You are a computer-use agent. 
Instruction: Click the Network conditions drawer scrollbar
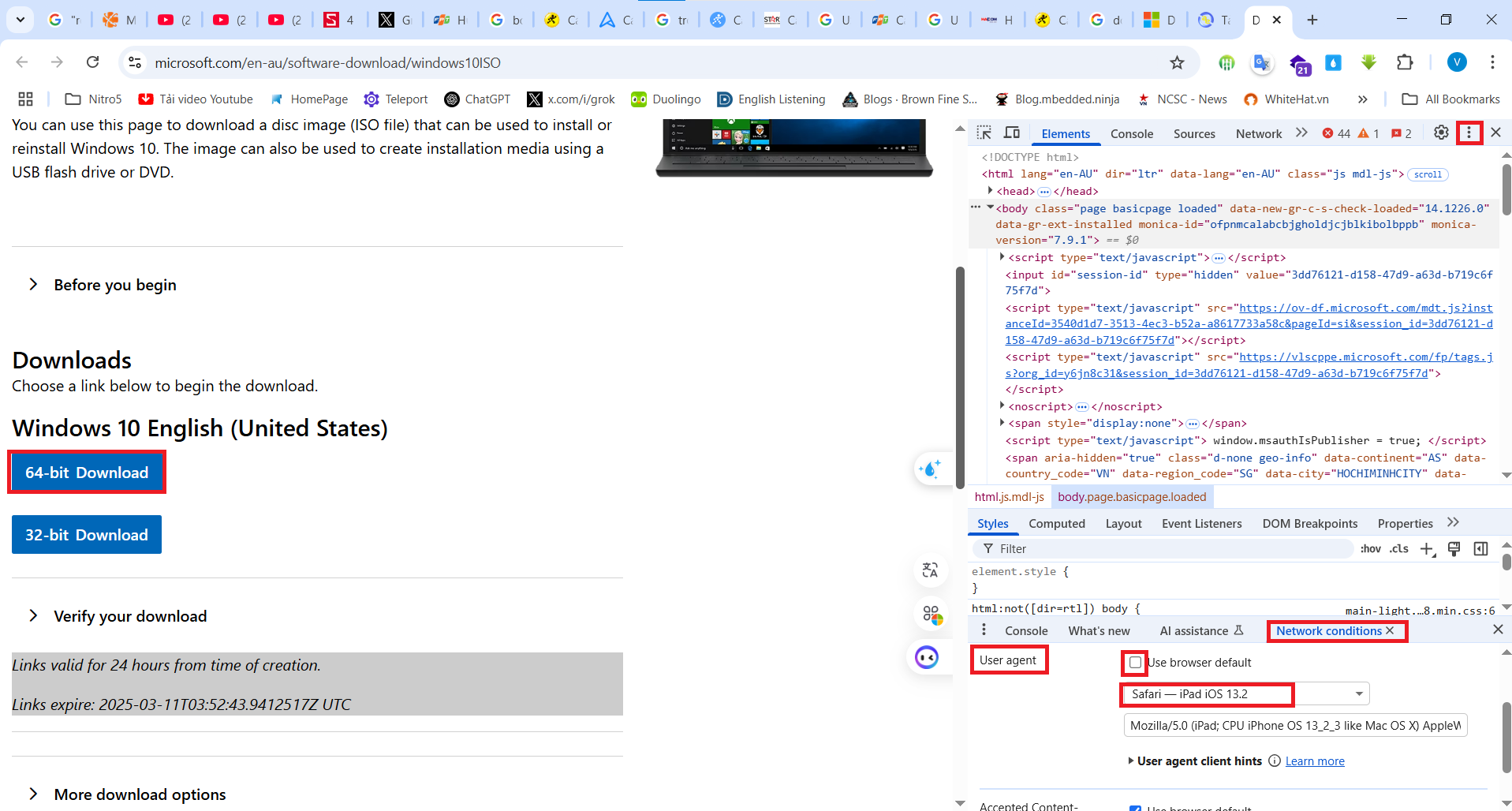[1506, 738]
